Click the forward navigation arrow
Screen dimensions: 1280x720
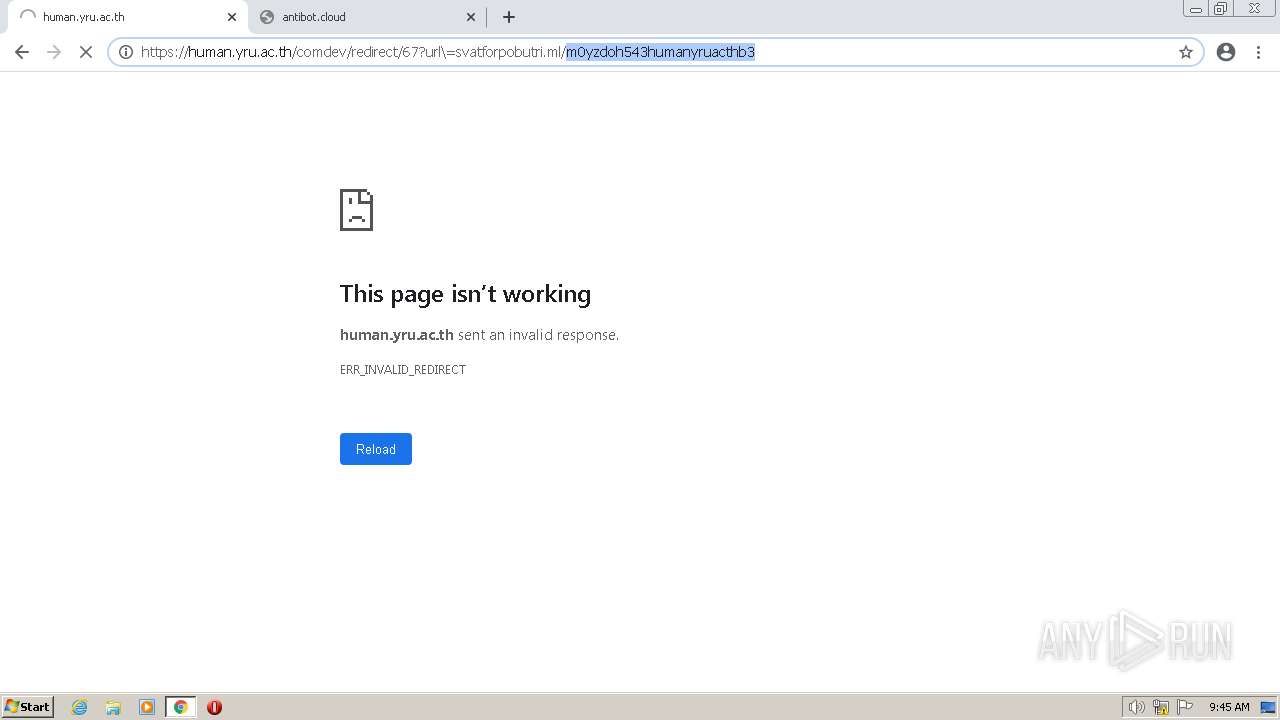coord(54,52)
